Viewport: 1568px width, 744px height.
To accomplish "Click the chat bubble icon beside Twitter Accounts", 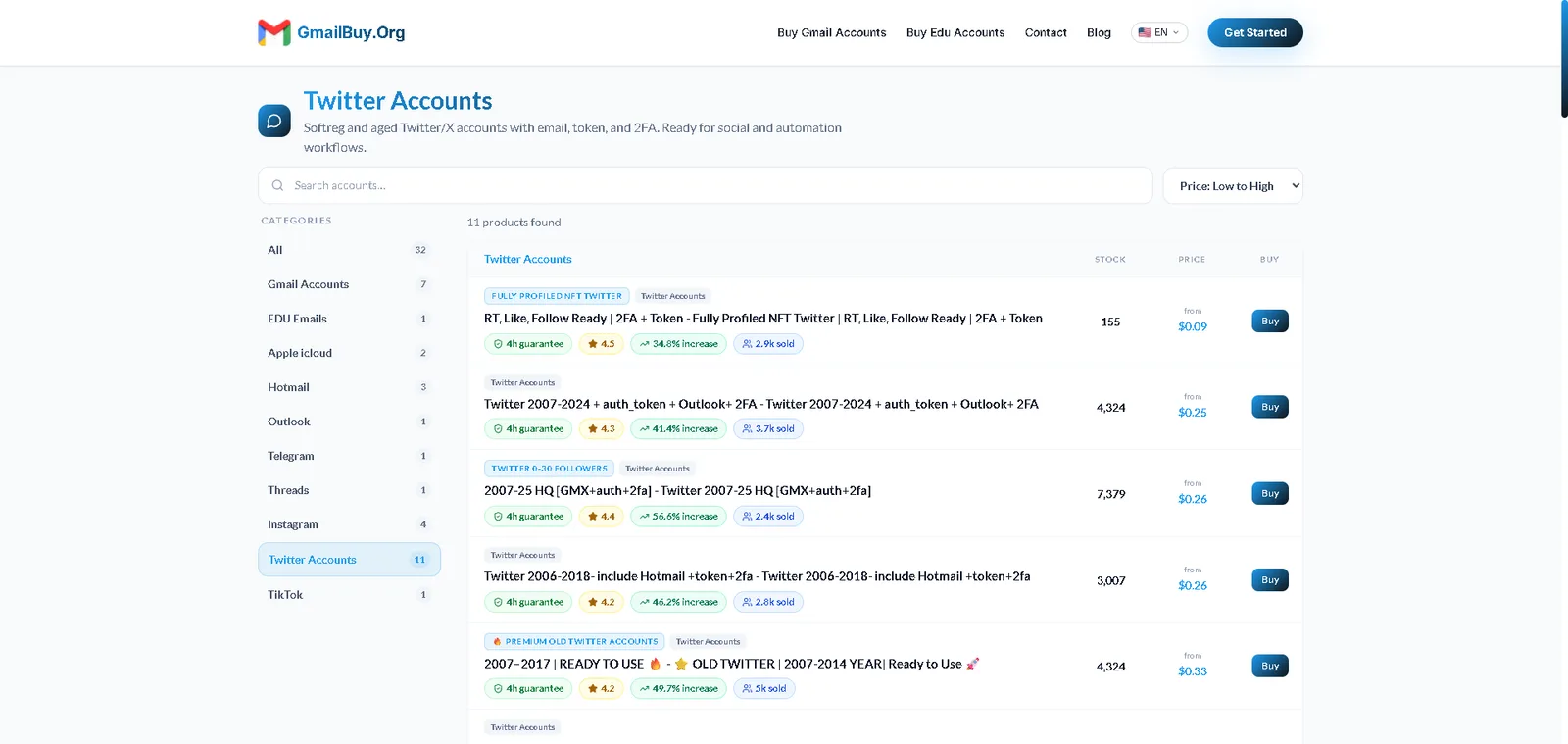I will (x=274, y=121).
